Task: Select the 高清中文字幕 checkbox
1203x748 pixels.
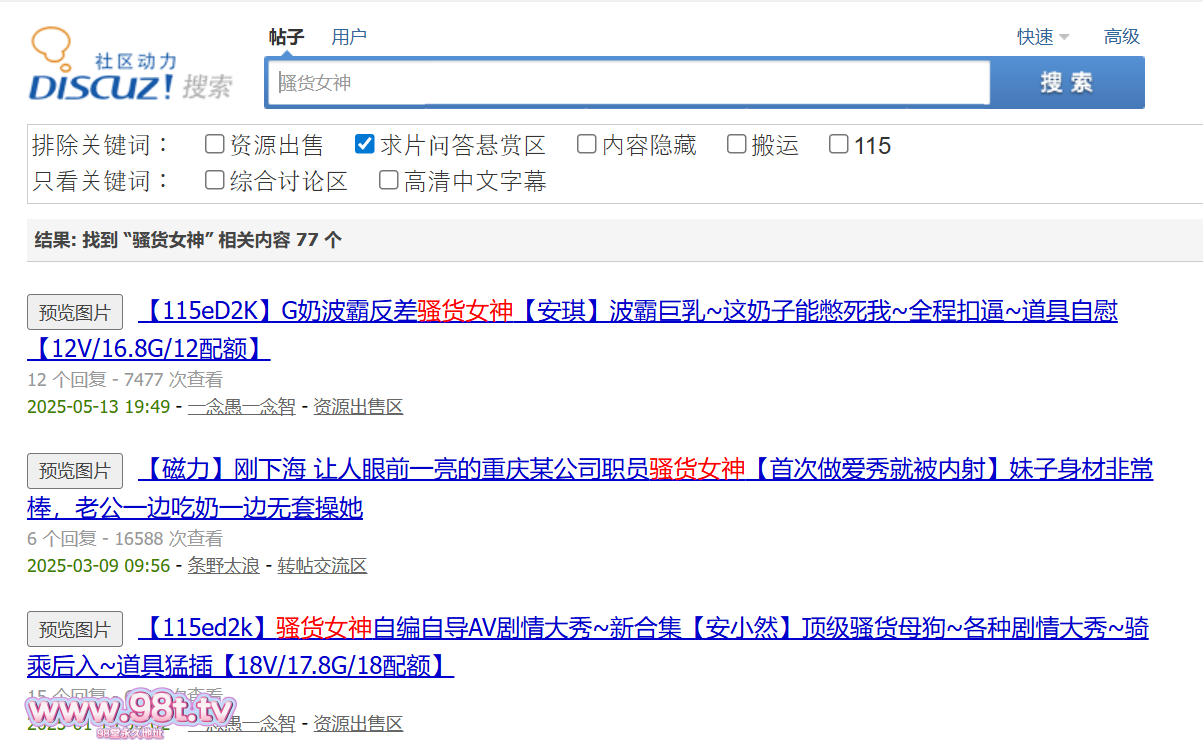Action: pyautogui.click(x=389, y=181)
